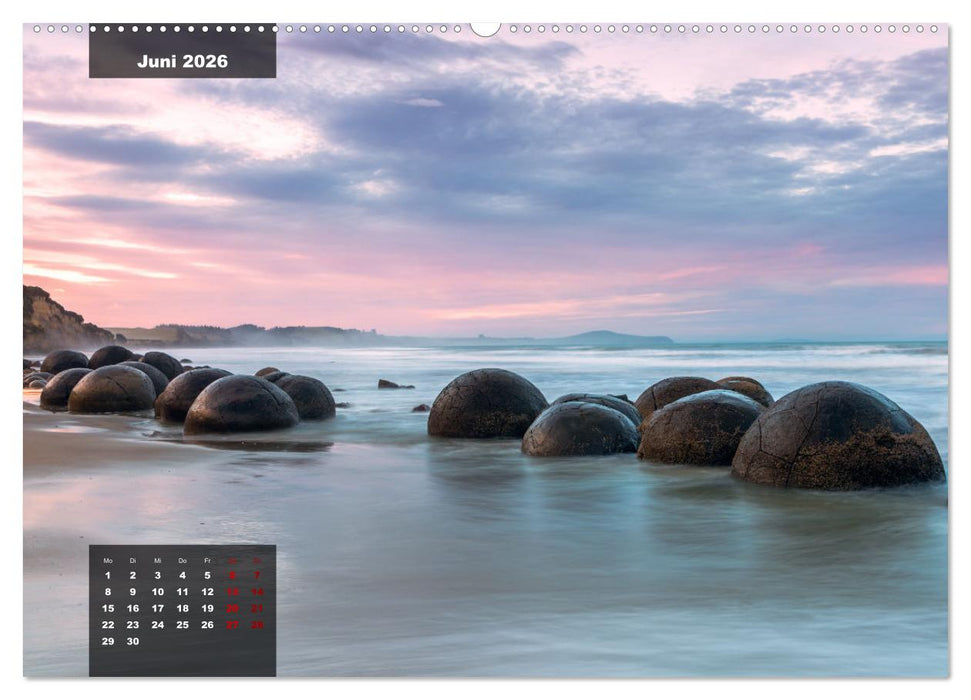
Task: Select the red weekend date 28
Action: (x=256, y=624)
